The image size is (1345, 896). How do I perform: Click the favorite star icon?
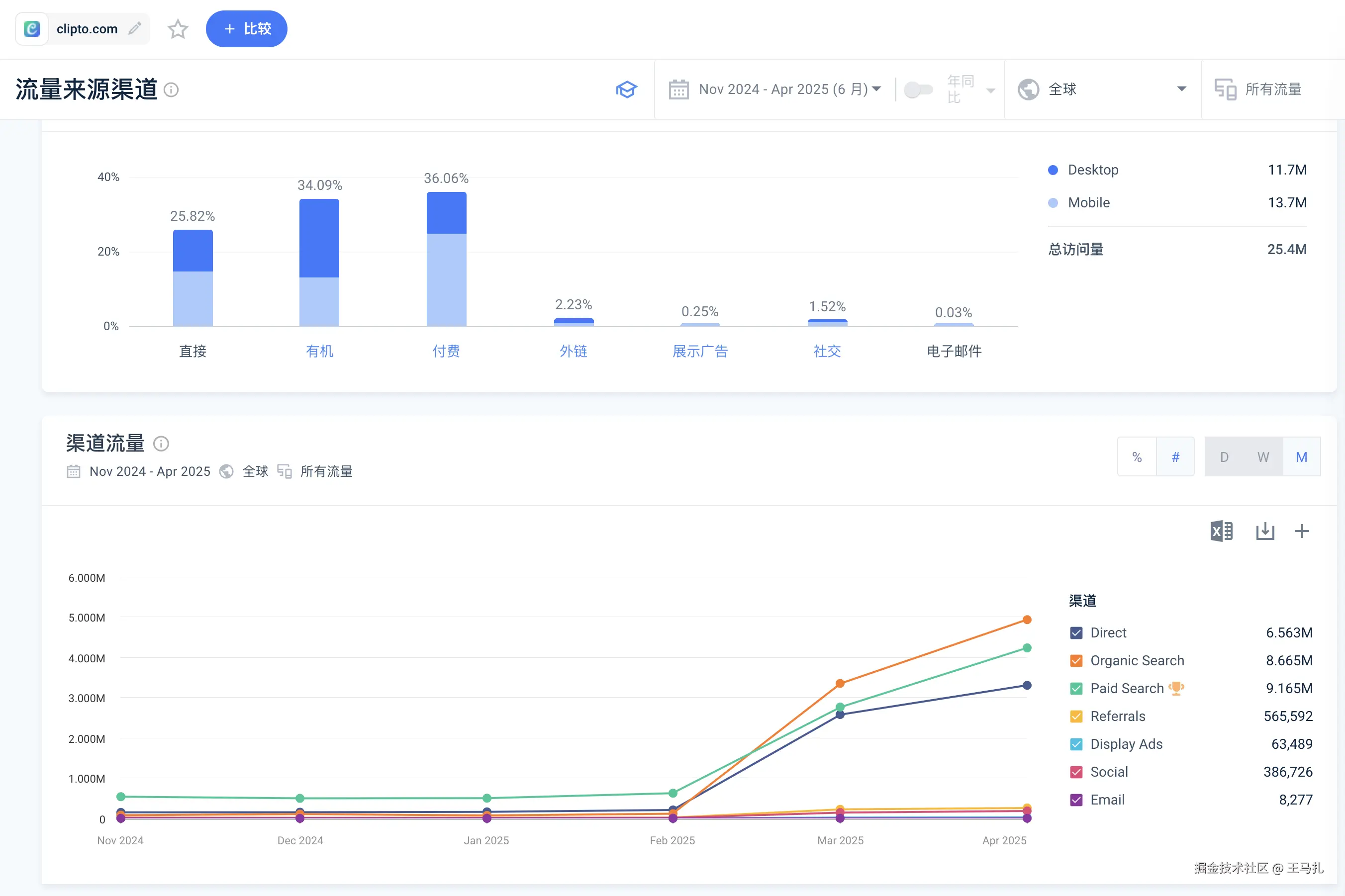(178, 29)
